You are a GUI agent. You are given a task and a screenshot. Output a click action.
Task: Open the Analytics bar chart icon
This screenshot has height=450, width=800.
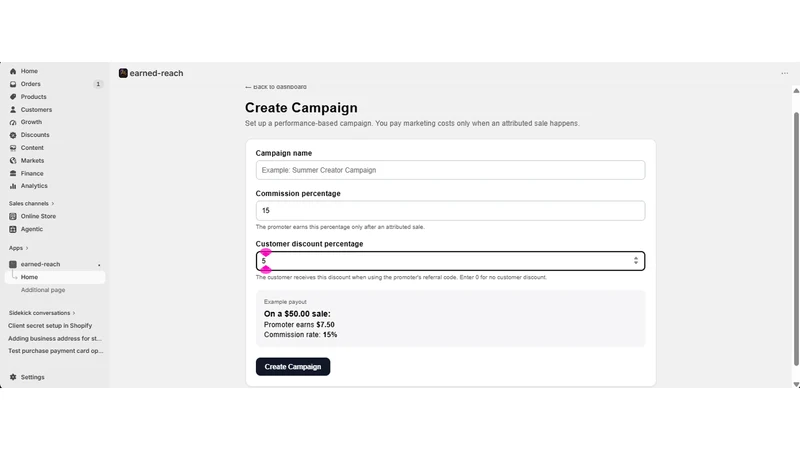click(x=13, y=186)
